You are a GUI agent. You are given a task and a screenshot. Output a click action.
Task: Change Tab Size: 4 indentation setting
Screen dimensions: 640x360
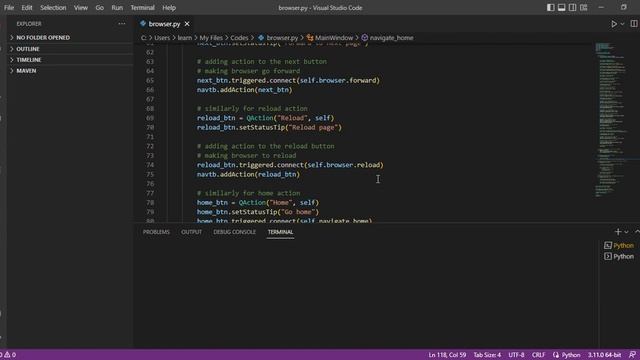coord(487,355)
